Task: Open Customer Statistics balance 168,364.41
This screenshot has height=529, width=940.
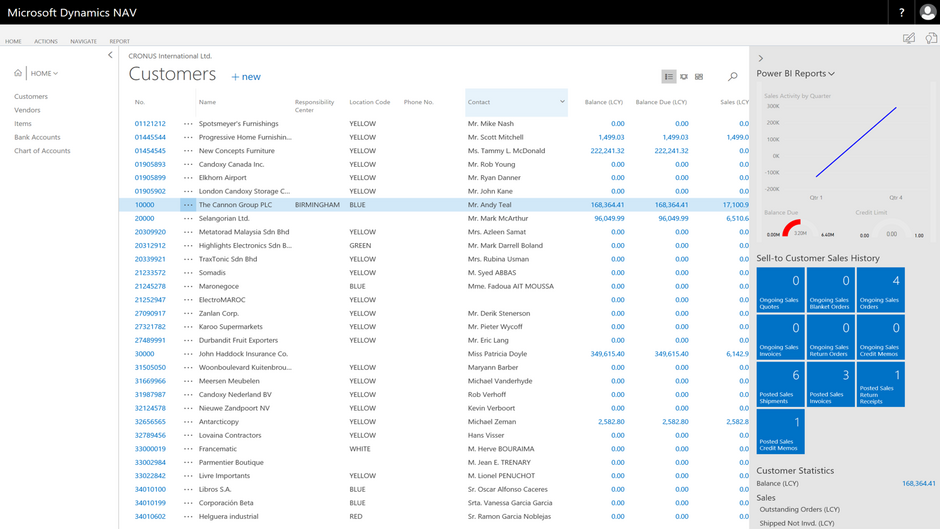Action: point(918,483)
